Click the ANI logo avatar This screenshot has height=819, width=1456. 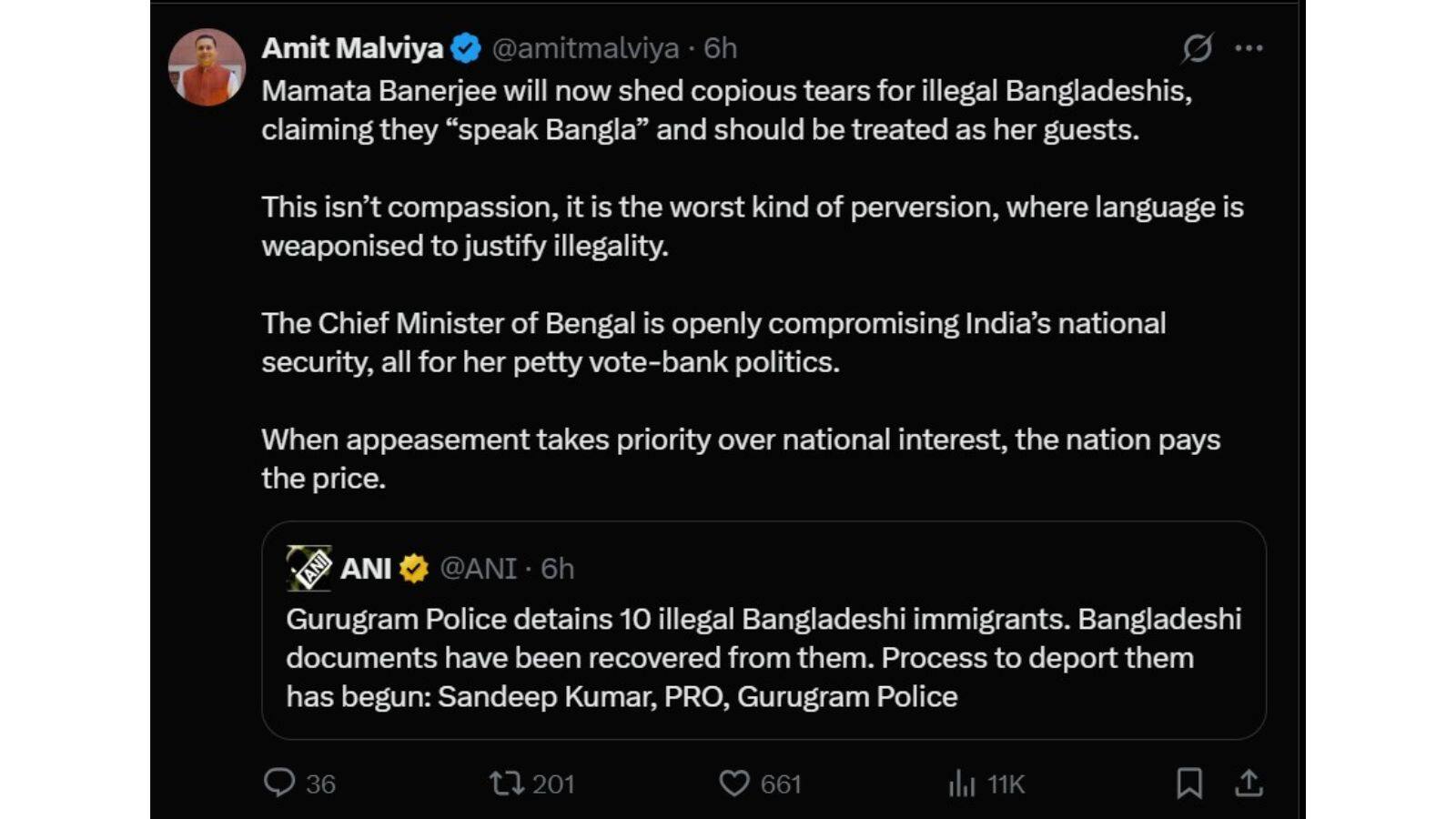[x=309, y=569]
